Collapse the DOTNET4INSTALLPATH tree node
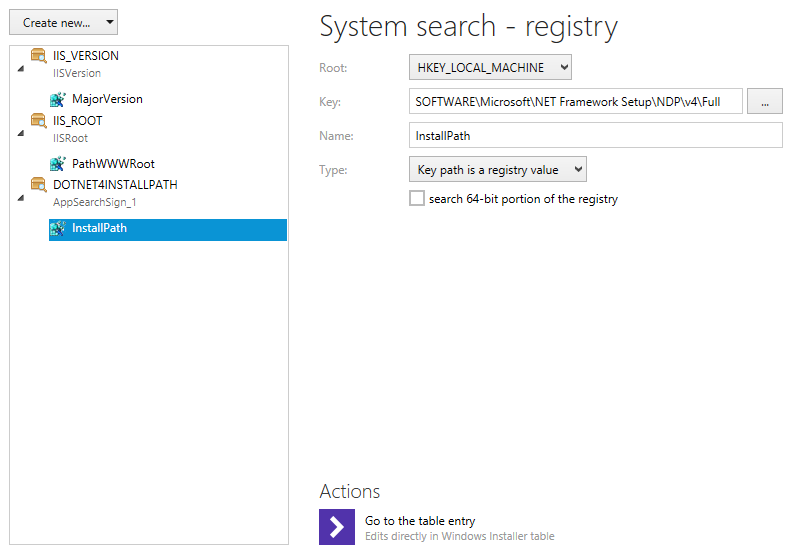 [x=21, y=197]
